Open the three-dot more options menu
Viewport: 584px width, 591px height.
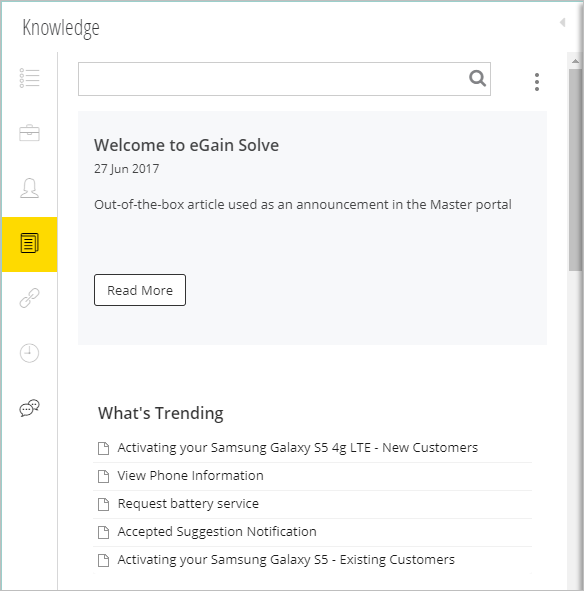click(537, 82)
